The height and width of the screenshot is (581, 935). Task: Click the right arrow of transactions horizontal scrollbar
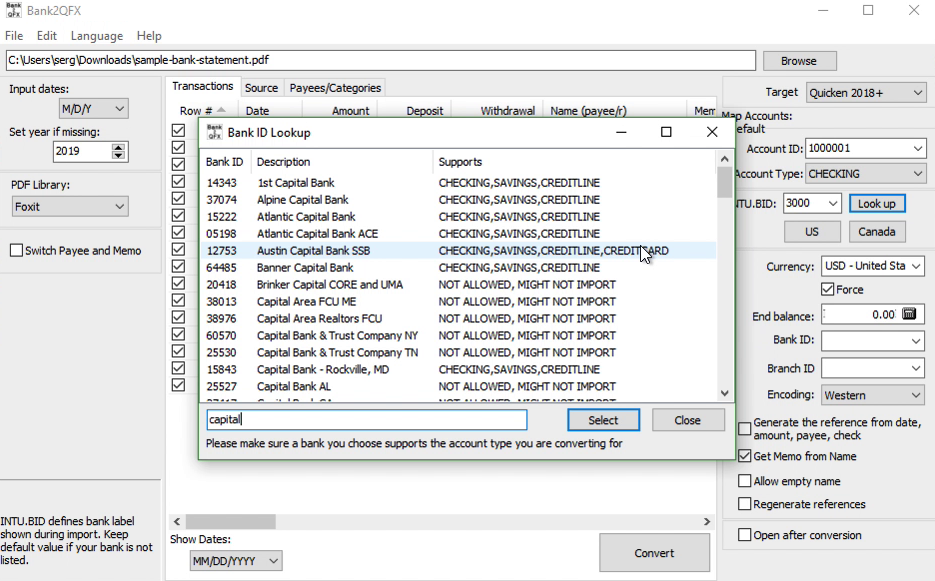pos(707,521)
